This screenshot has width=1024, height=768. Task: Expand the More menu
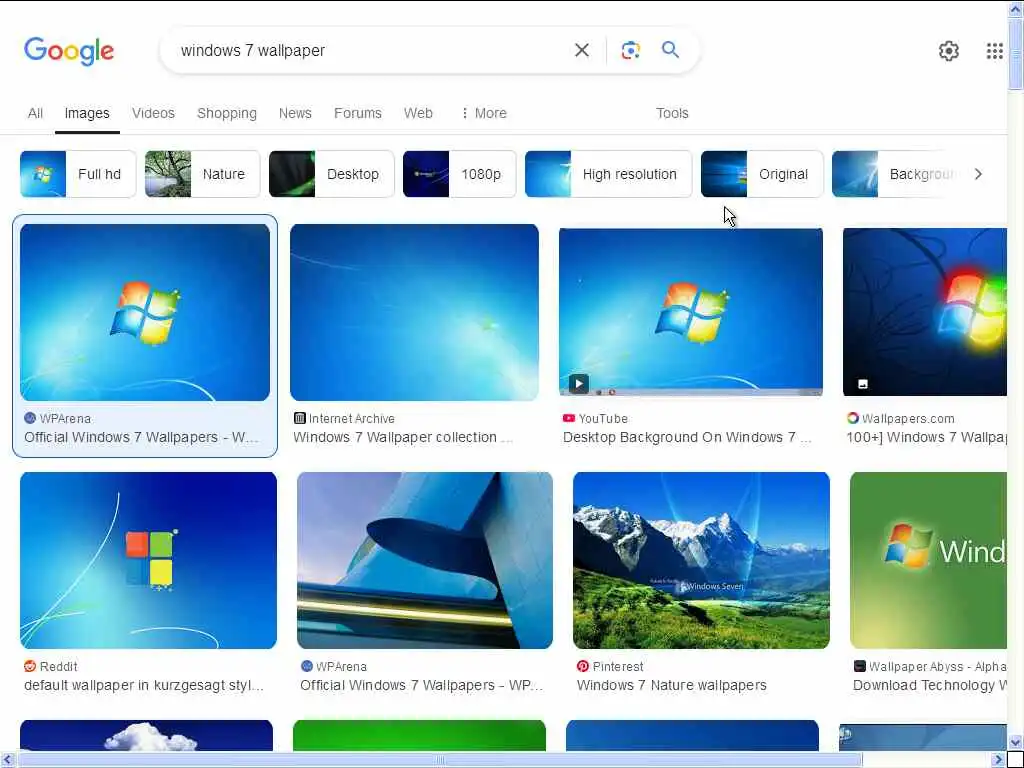click(x=484, y=113)
